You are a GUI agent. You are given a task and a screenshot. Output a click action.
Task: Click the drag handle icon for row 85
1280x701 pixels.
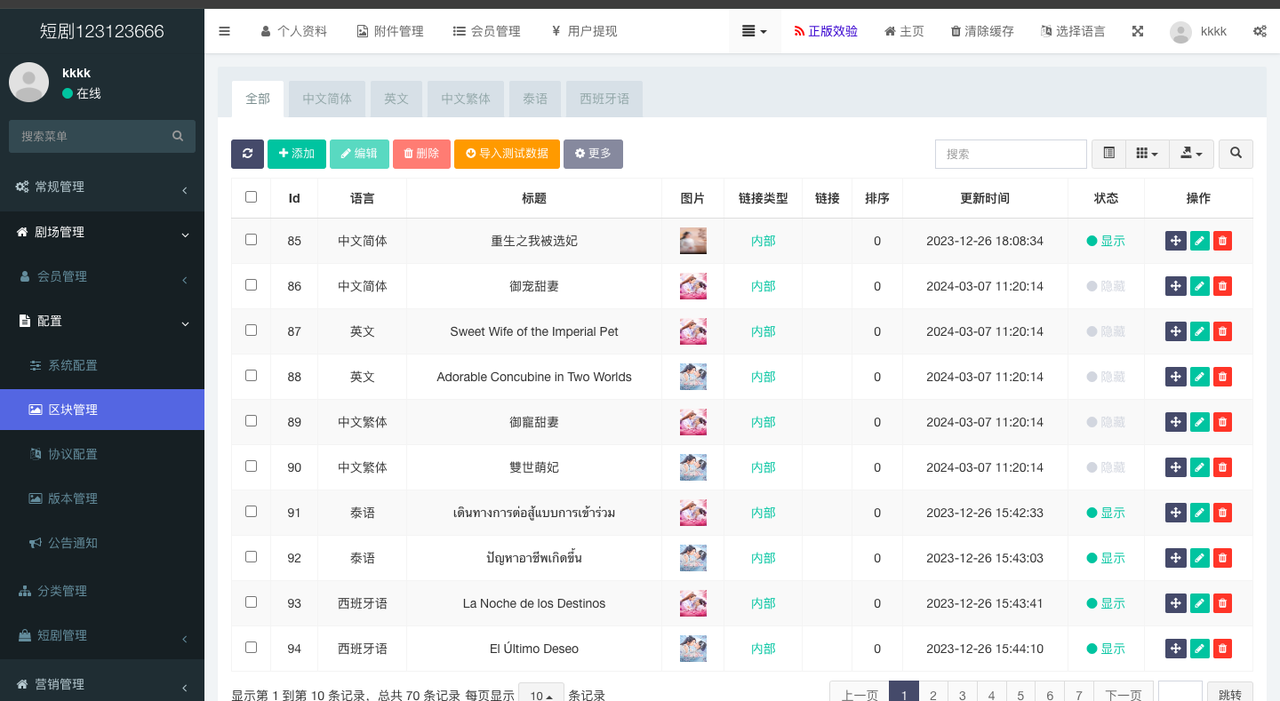[x=1175, y=241]
